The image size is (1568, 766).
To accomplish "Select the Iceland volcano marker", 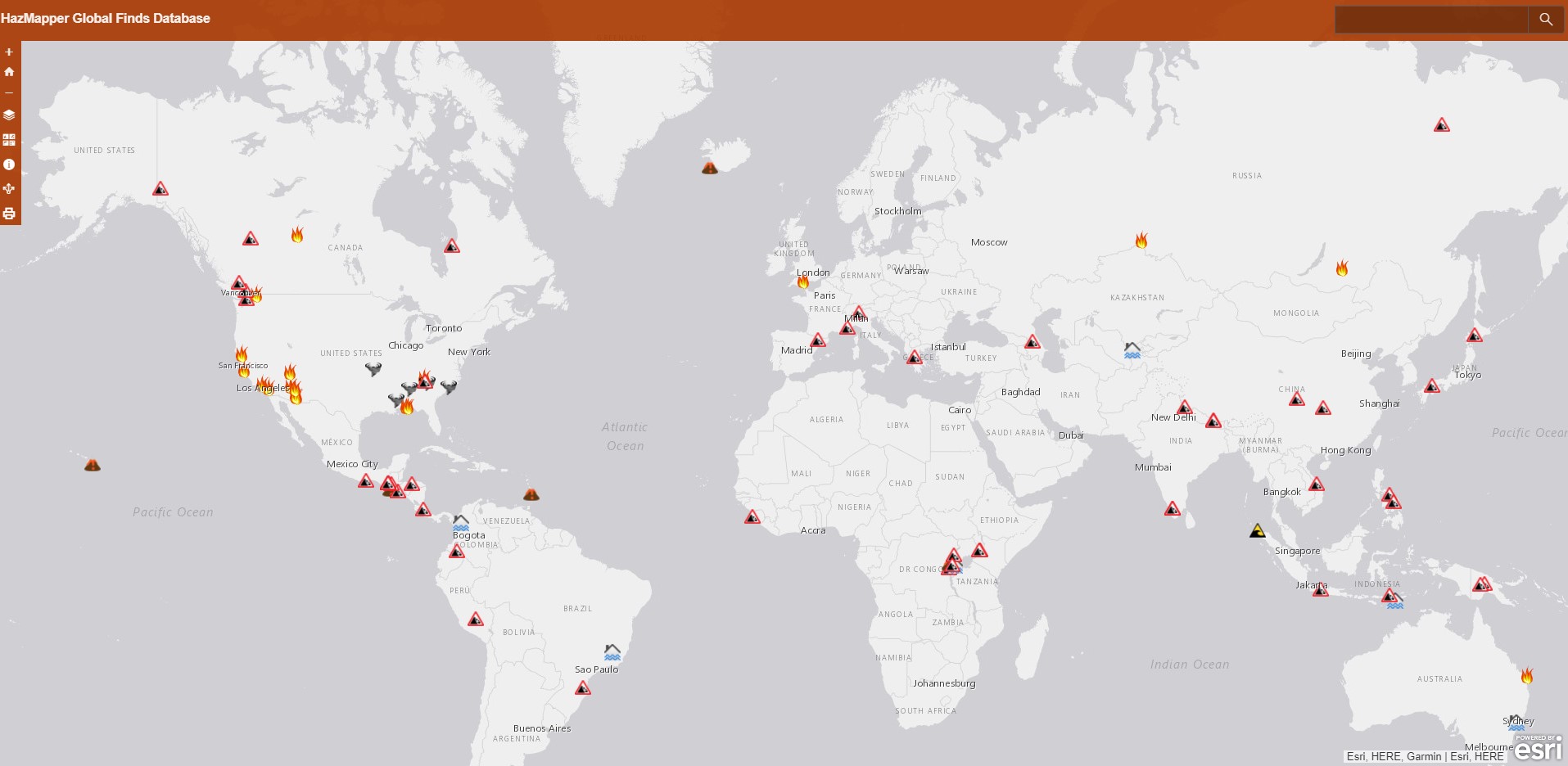I will (x=710, y=168).
